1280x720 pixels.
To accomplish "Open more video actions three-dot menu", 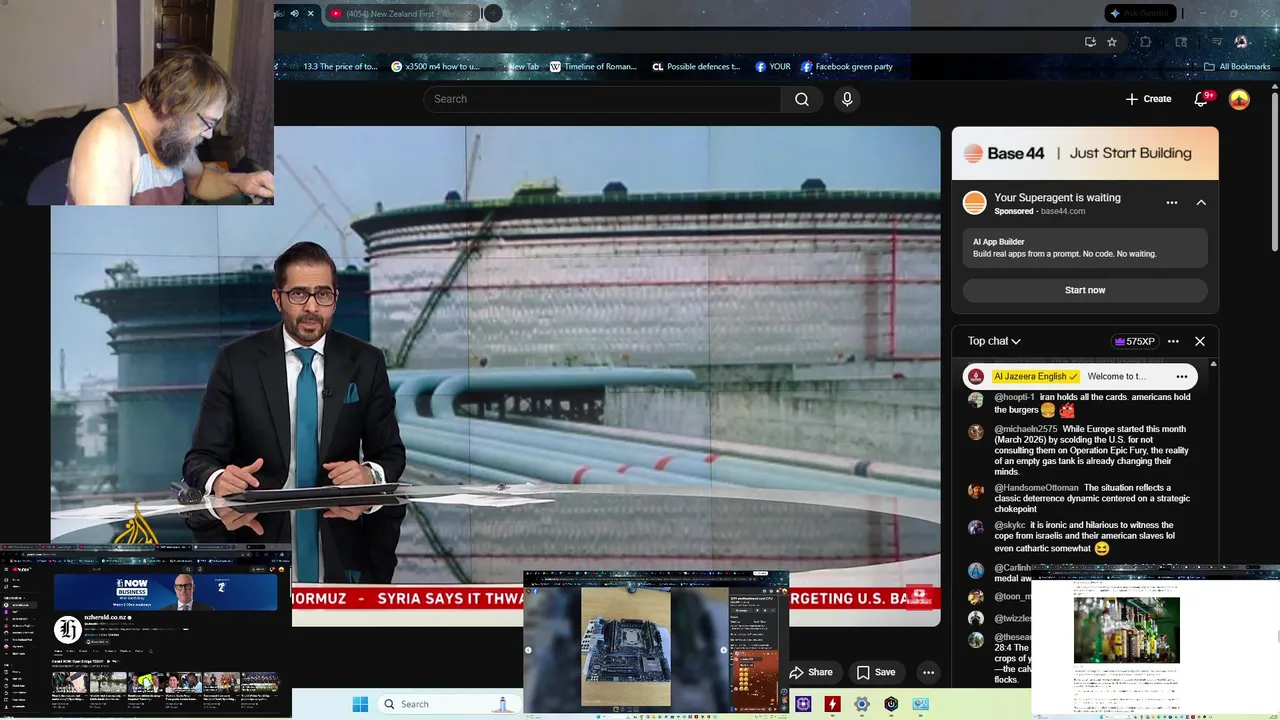I will click(x=928, y=672).
